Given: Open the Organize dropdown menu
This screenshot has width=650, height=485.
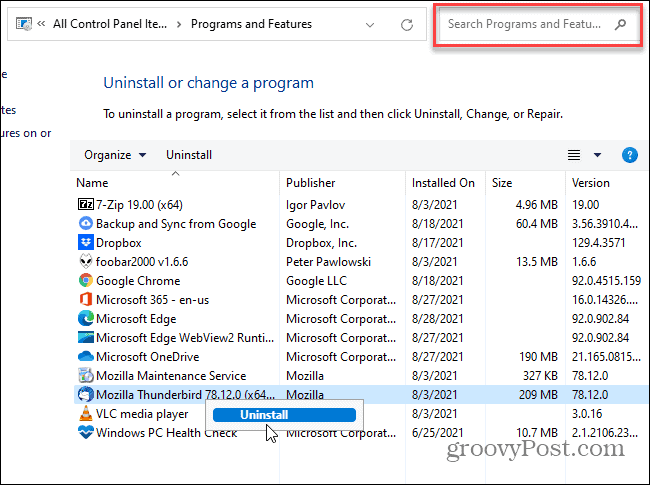Looking at the screenshot, I should pyautogui.click(x=115, y=155).
